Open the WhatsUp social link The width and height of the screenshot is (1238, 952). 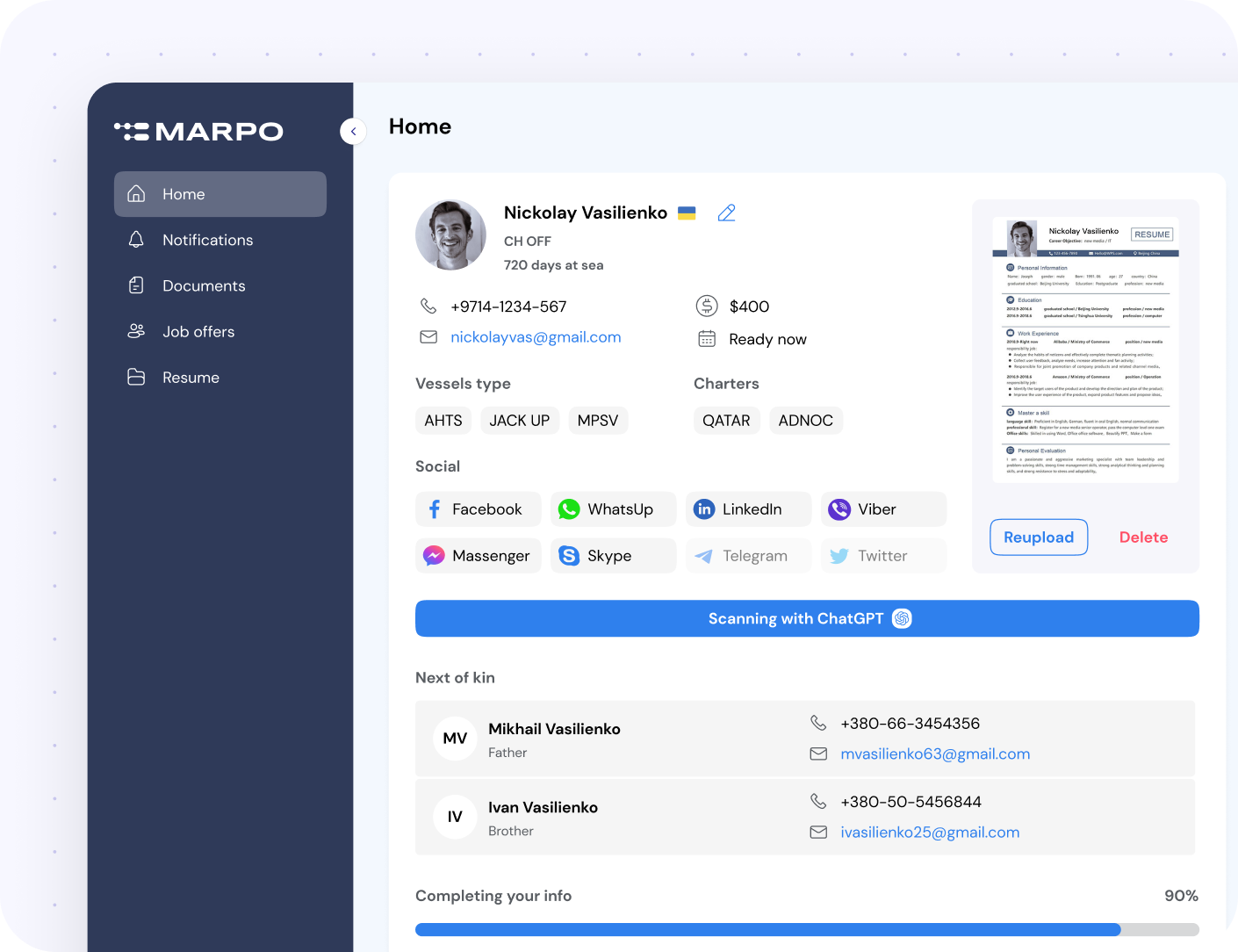(x=613, y=509)
